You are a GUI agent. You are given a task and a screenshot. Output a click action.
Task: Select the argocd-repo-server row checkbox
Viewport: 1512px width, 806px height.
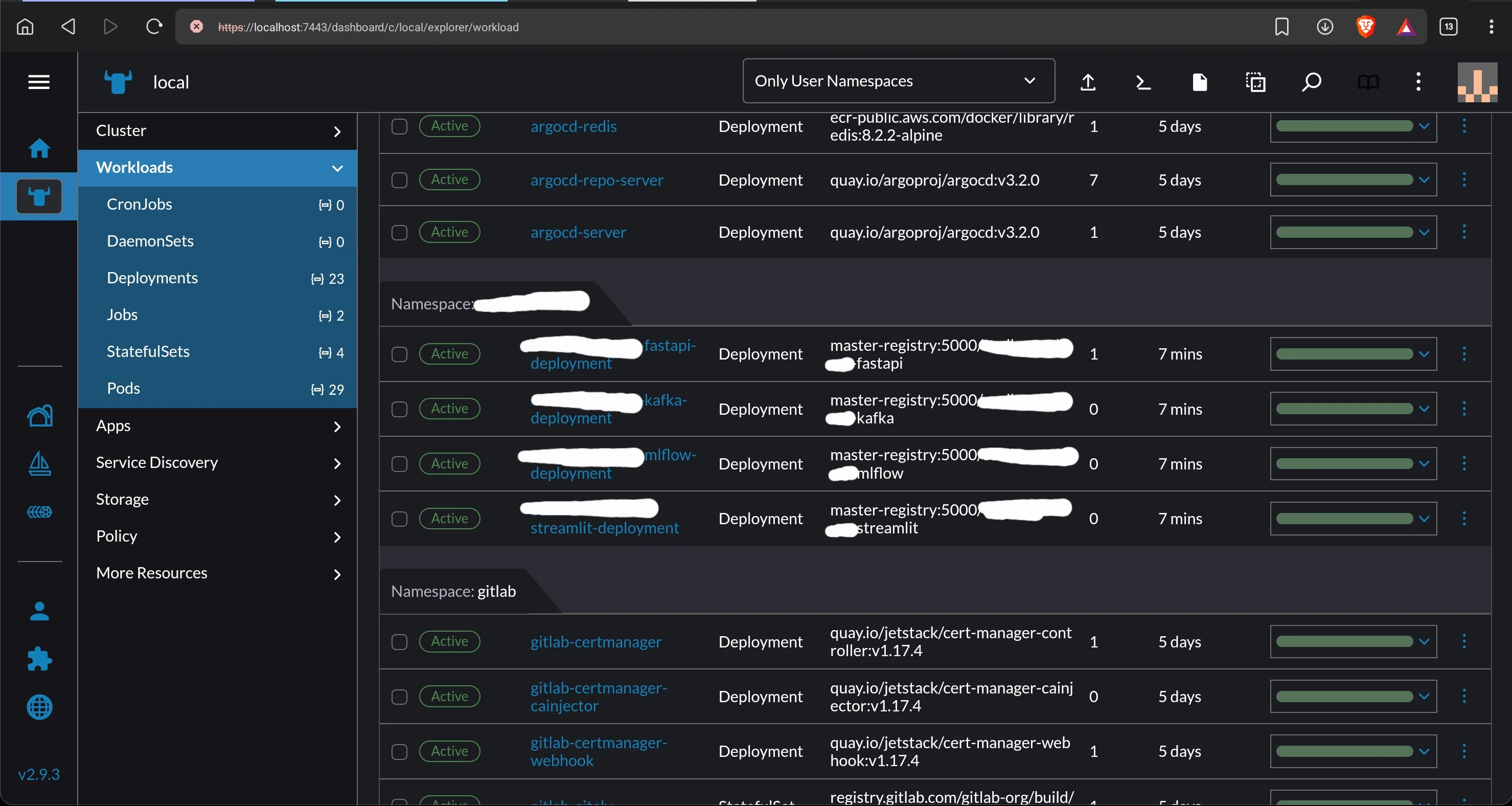click(x=399, y=181)
